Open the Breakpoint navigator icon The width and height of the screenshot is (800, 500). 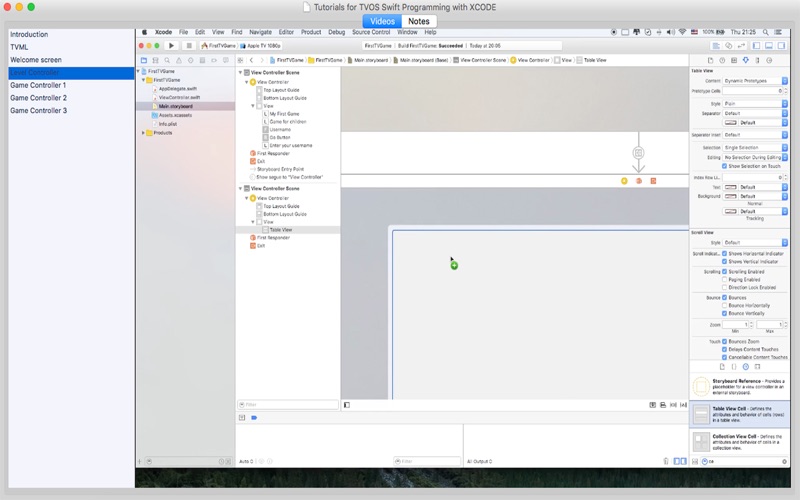(x=214, y=60)
